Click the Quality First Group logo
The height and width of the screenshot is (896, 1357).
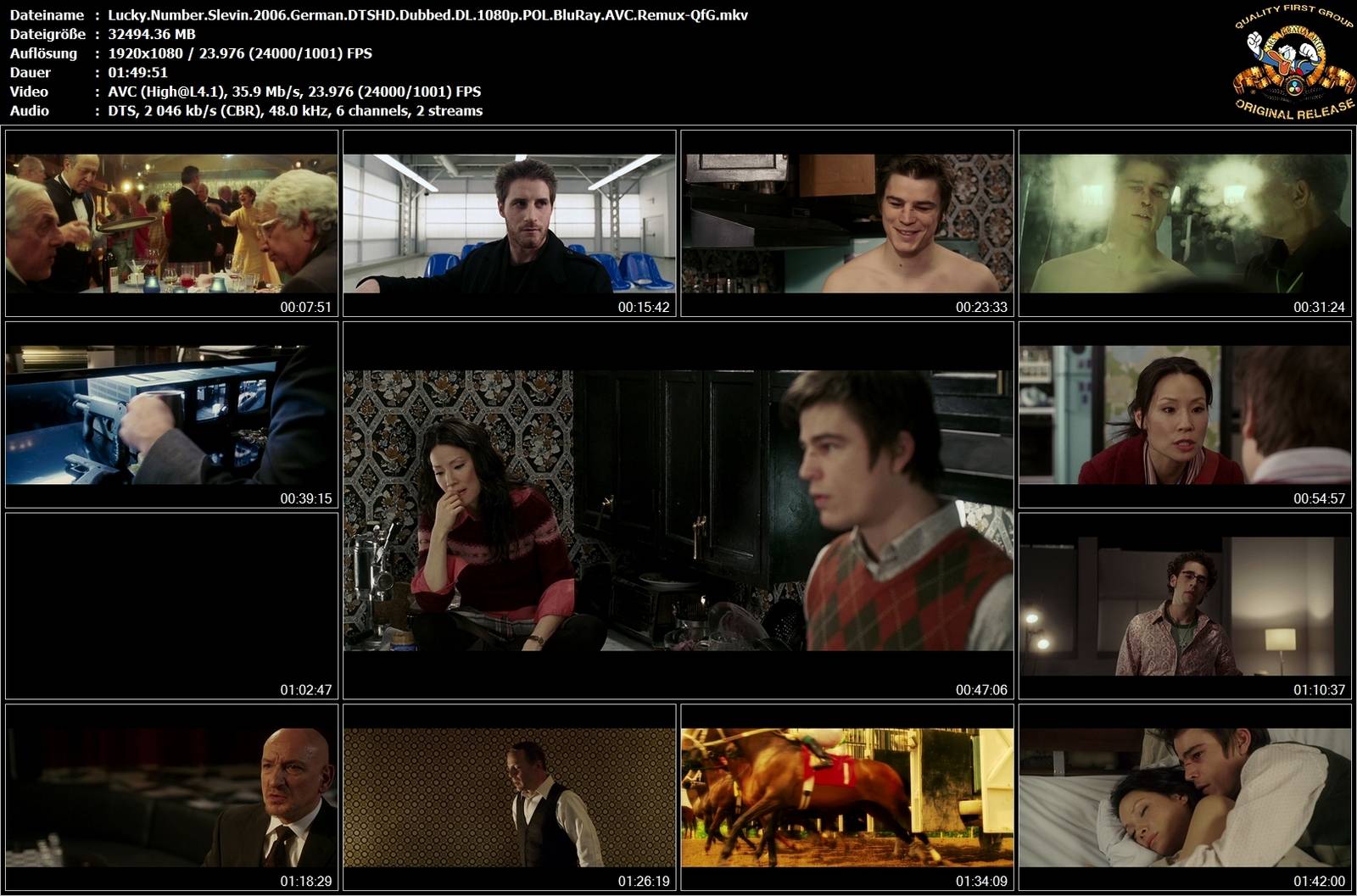[x=1293, y=63]
